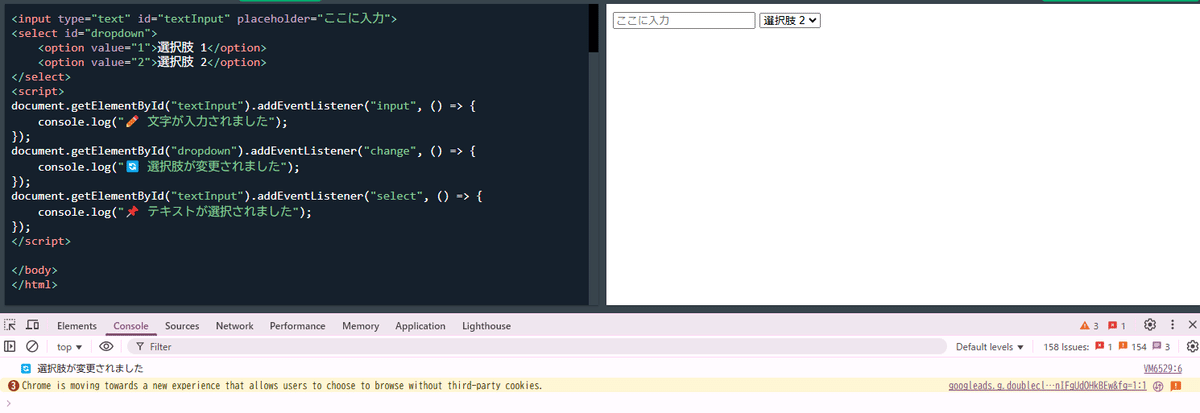Click the orange issue icon on cookie warning row
This screenshot has width=1200, height=413.
click(x=1176, y=386)
